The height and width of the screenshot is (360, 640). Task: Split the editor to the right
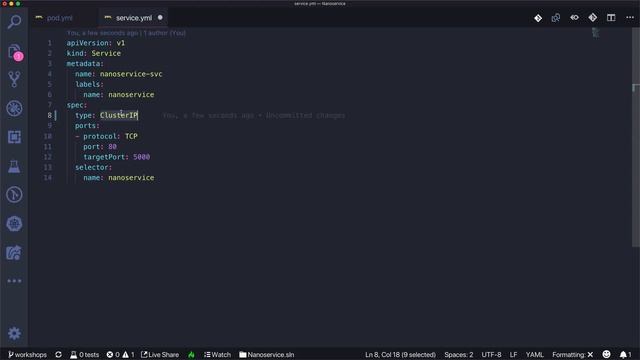611,18
